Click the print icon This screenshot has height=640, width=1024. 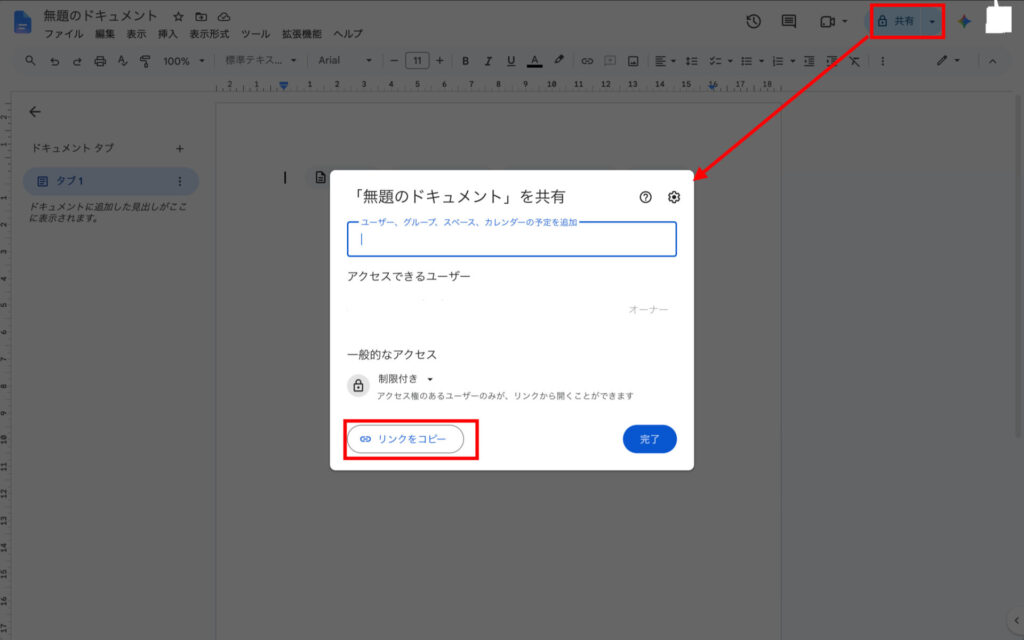pyautogui.click(x=100, y=61)
